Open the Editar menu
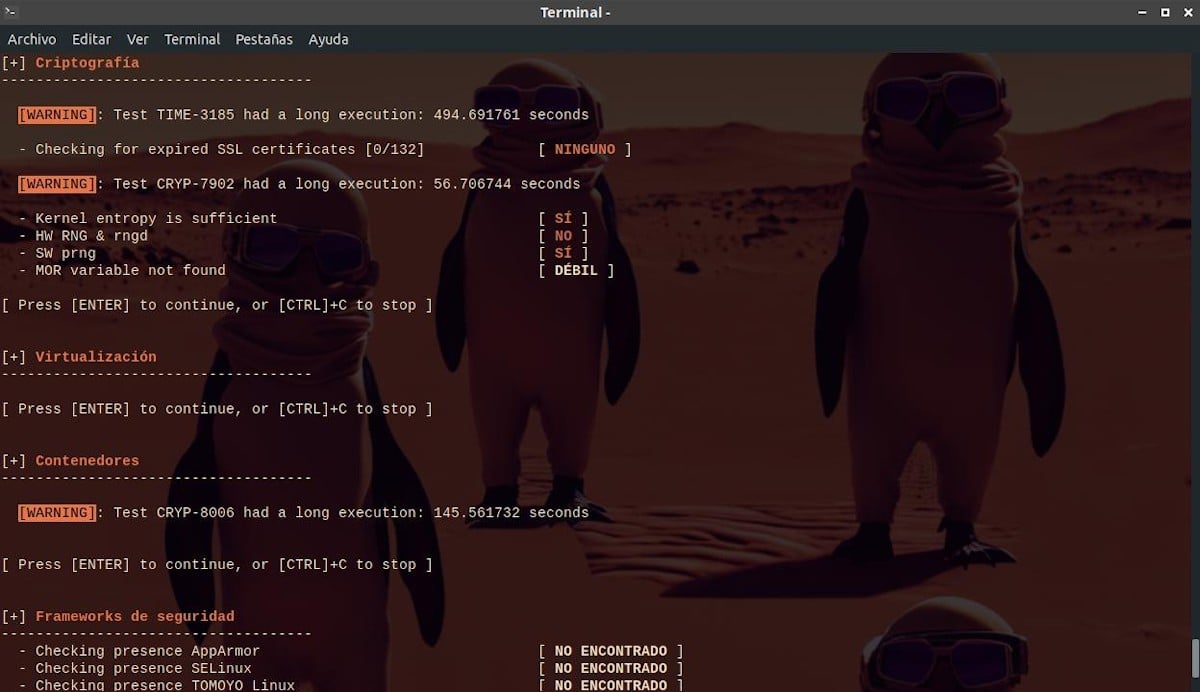The height and width of the screenshot is (692, 1200). [91, 39]
